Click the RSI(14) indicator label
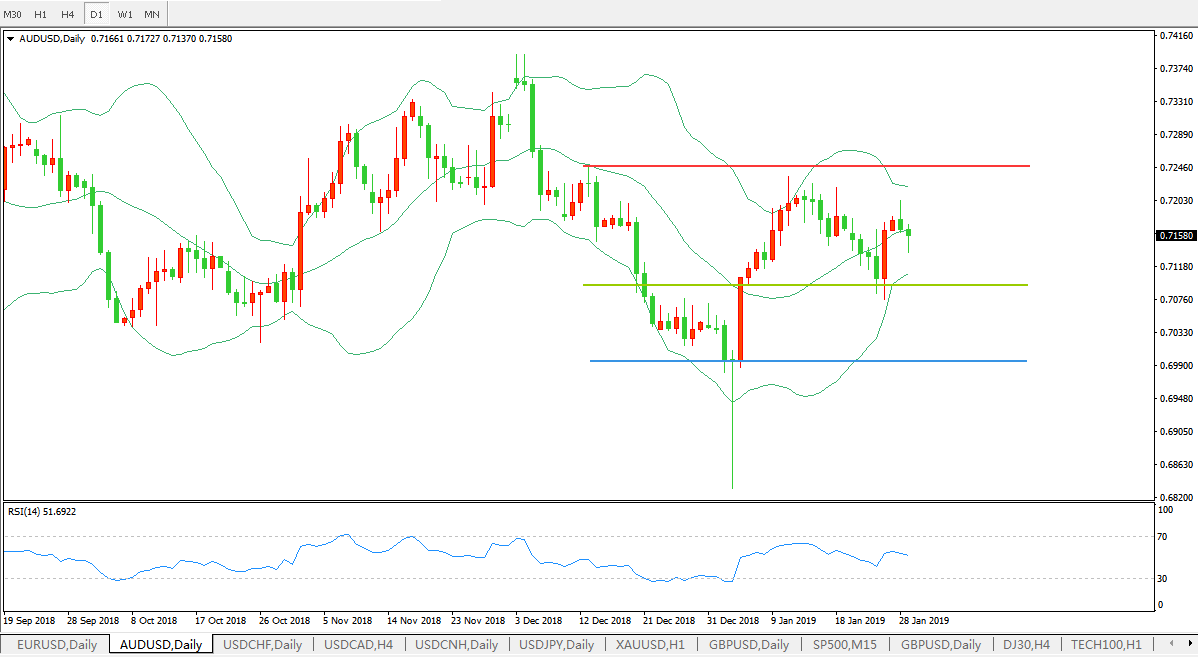1198x657 pixels. 42,511
